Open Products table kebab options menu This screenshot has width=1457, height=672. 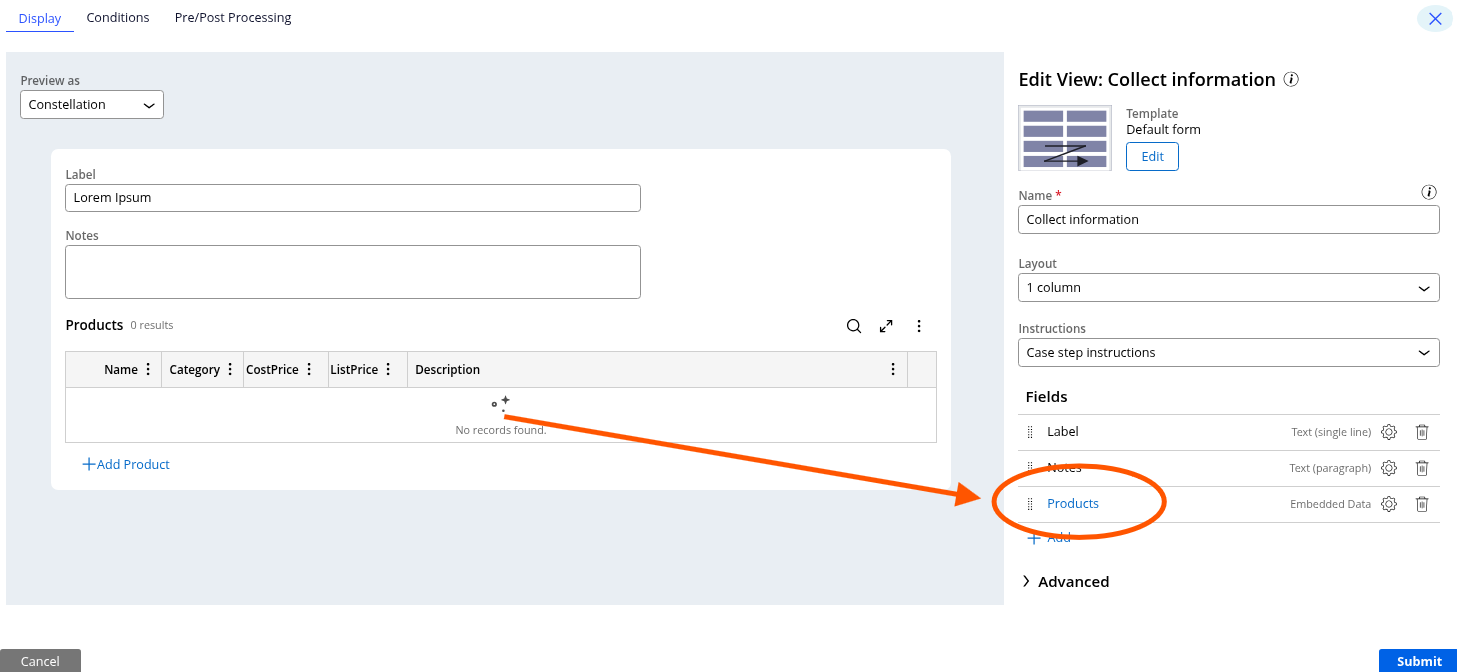coord(919,326)
